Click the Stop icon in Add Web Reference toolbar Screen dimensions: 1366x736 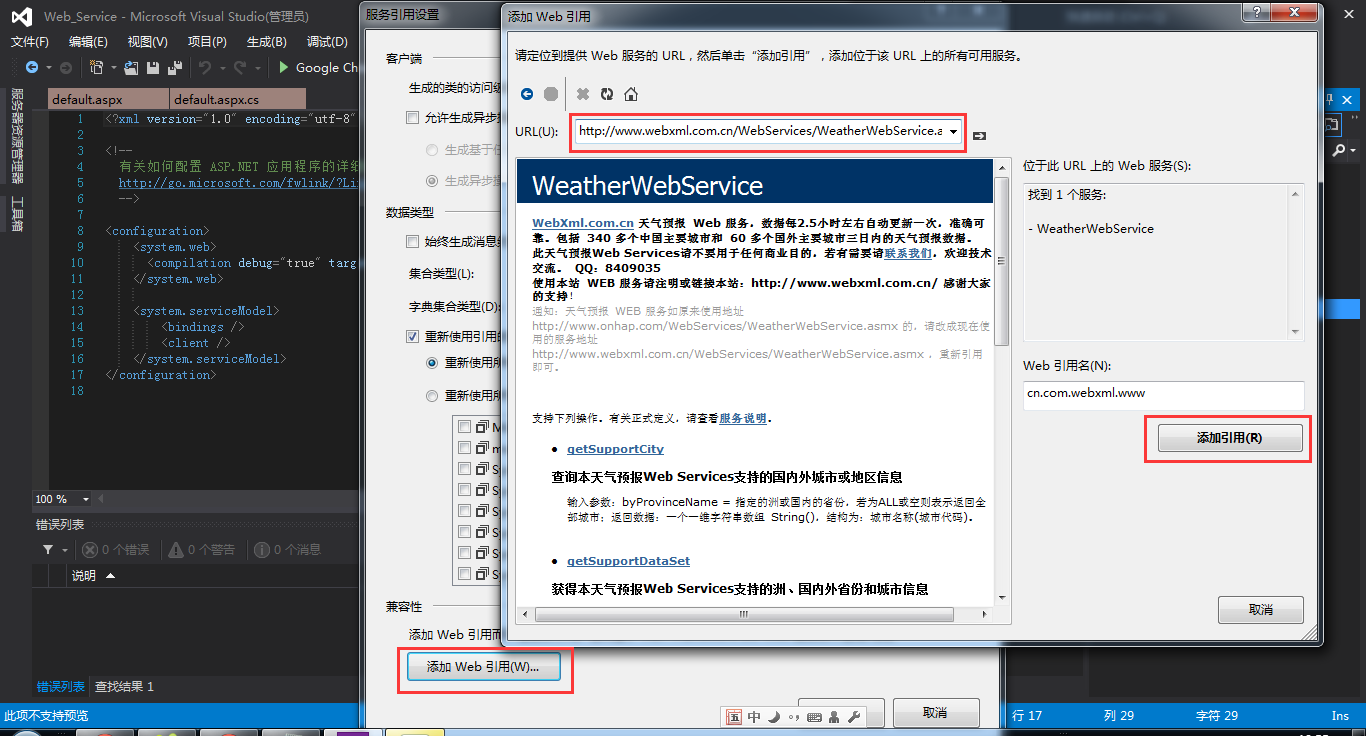click(551, 94)
